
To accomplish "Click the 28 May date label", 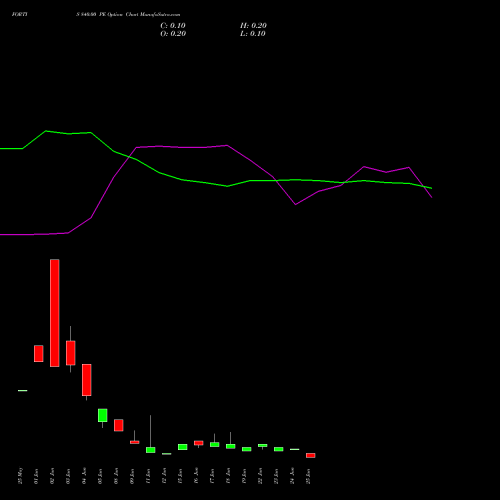I will tap(21, 475).
